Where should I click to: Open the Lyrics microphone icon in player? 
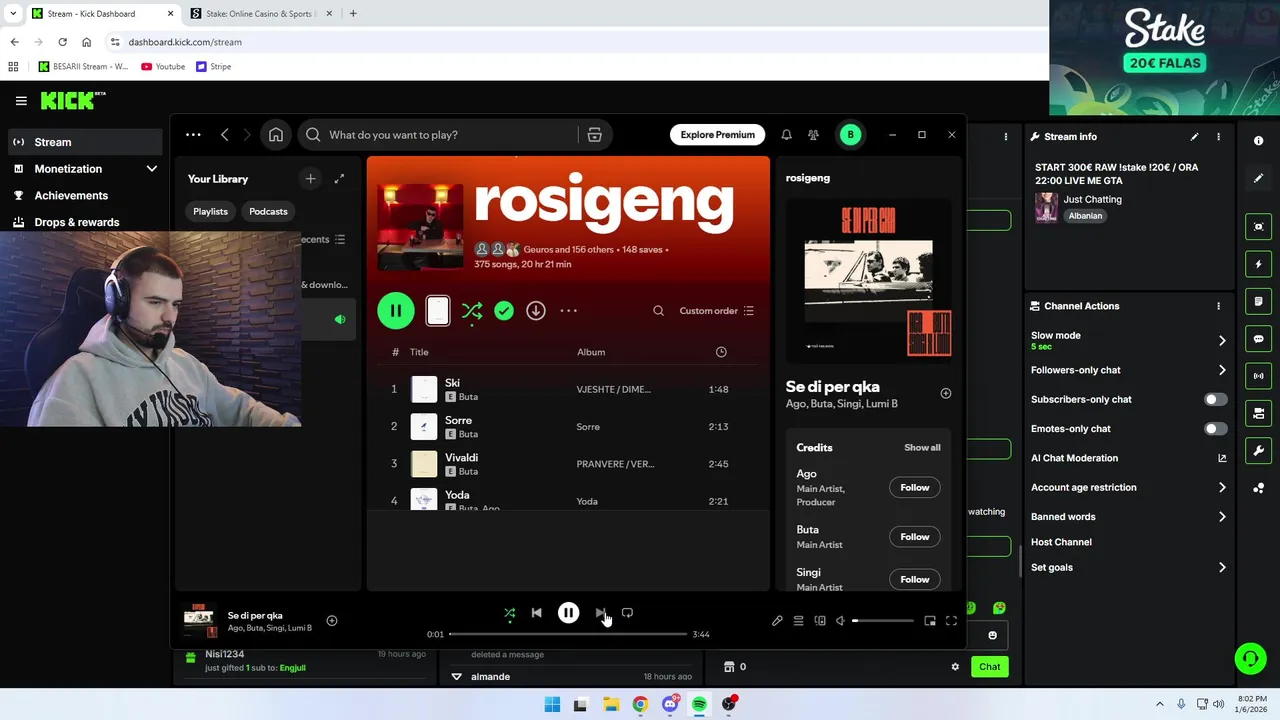(777, 621)
